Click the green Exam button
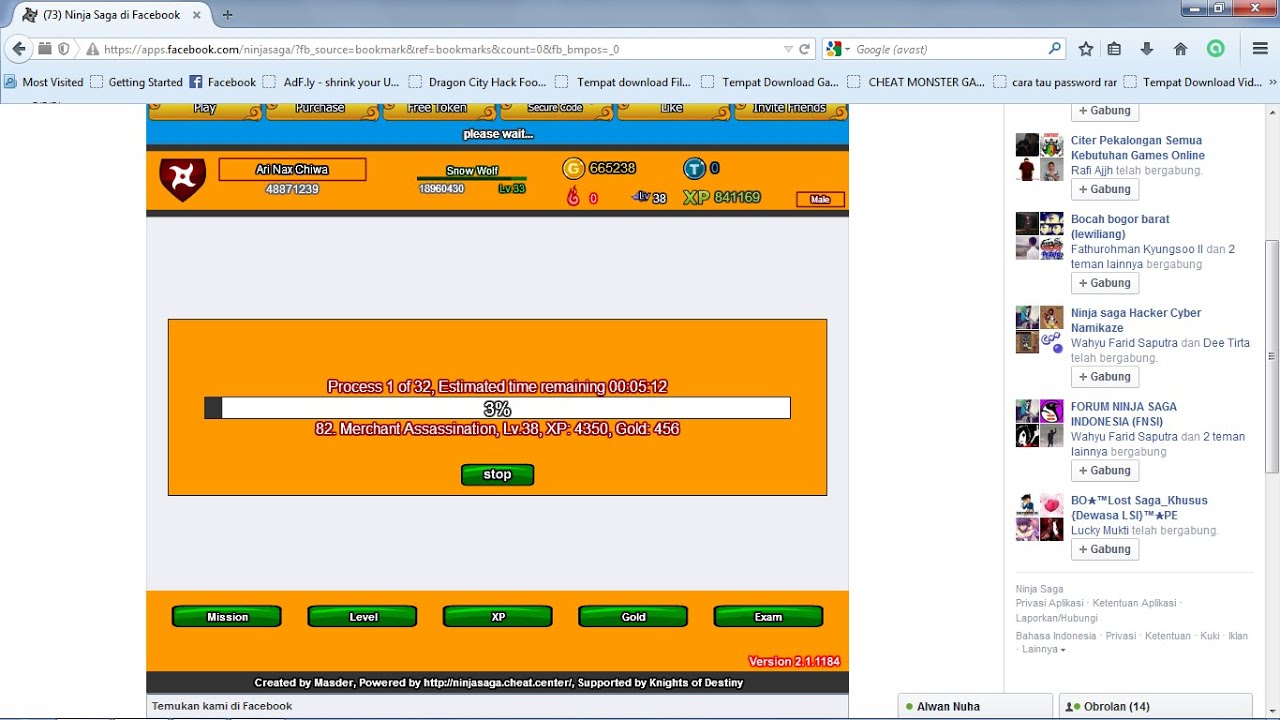This screenshot has height=720, width=1280. [x=768, y=617]
